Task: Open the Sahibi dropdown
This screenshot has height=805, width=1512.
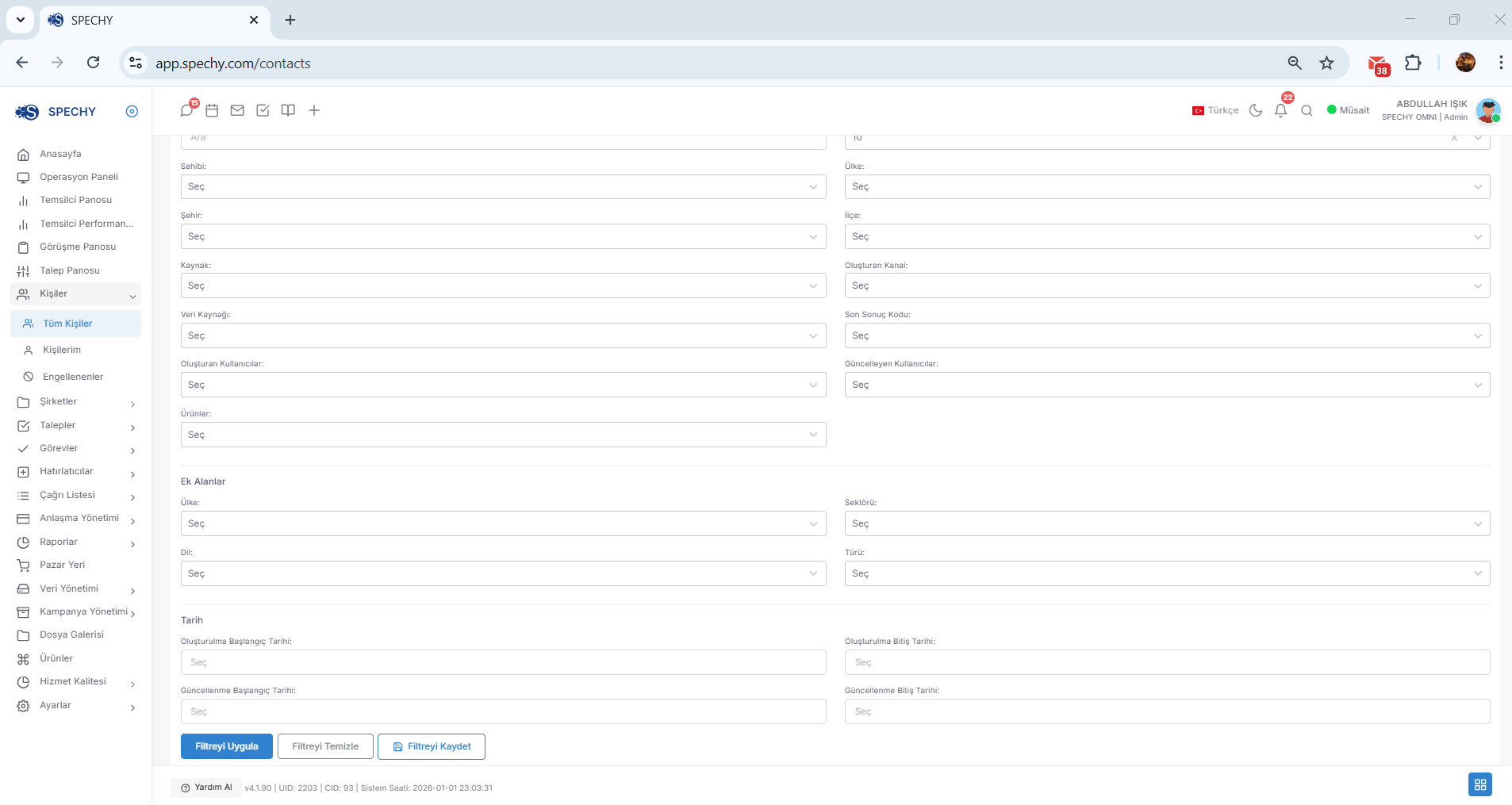Action: pos(503,187)
